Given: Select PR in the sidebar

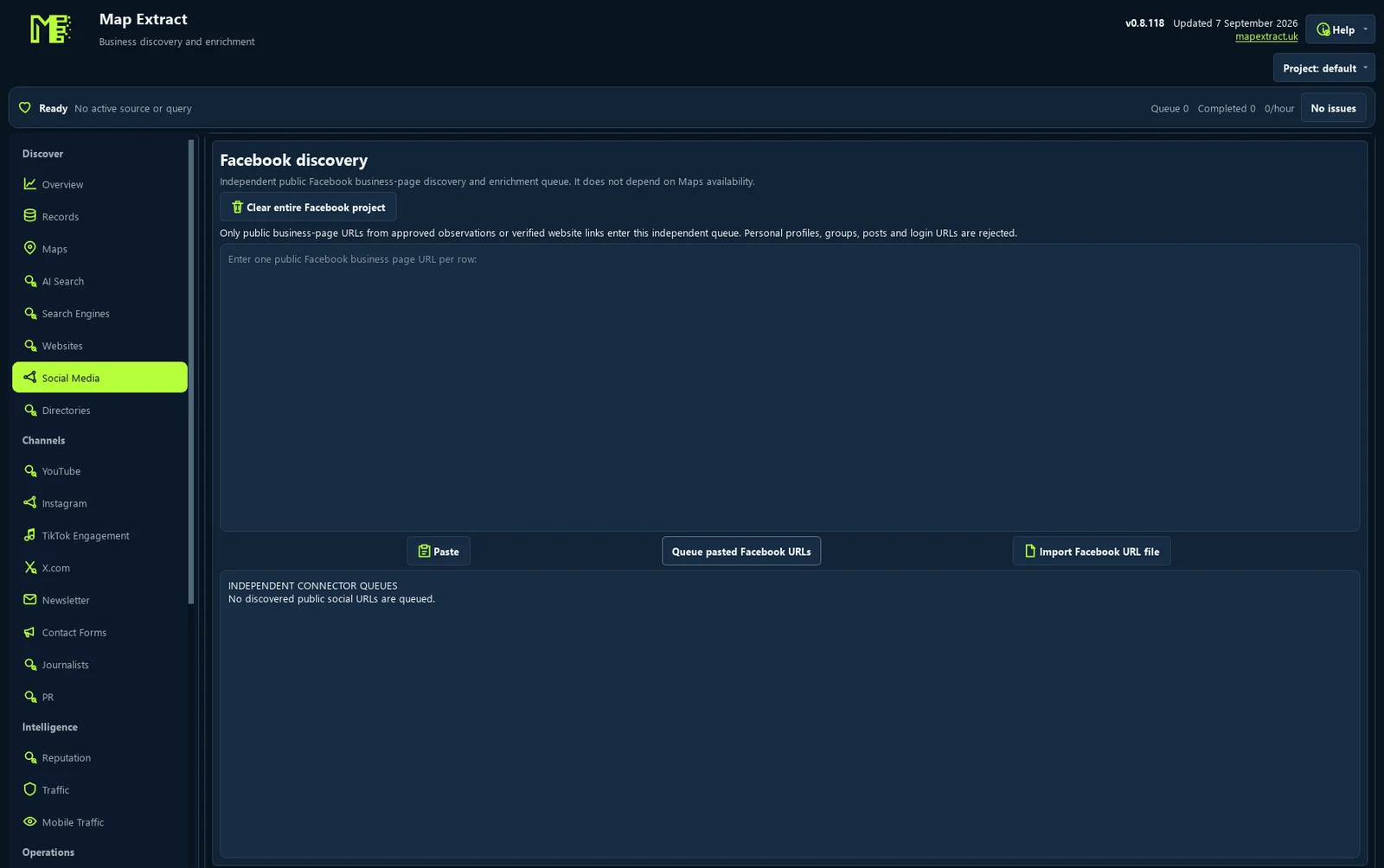Looking at the screenshot, I should pyautogui.click(x=99, y=696).
